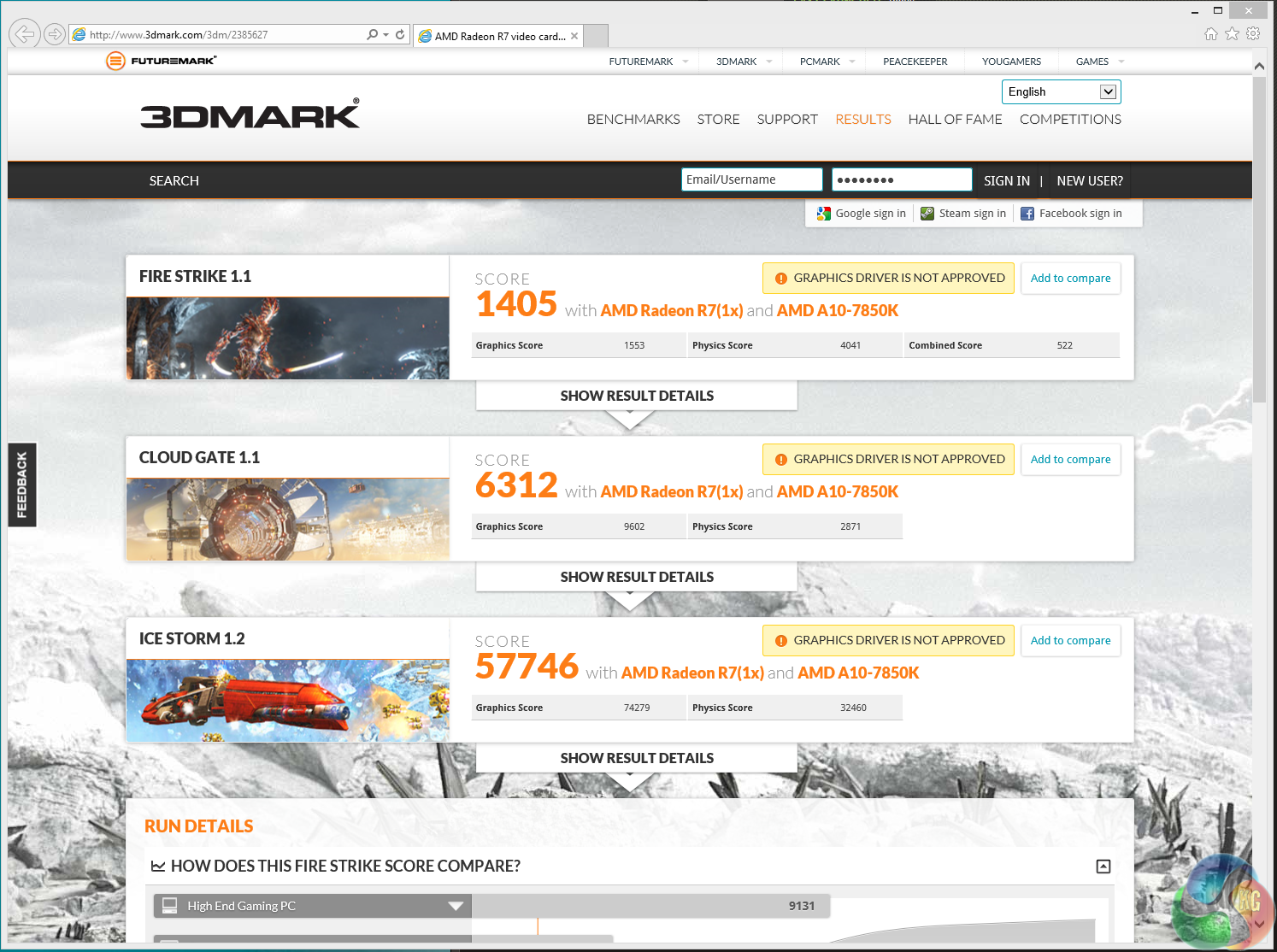This screenshot has height=952, width=1277.
Task: Open the Favorites star icon
Action: 1232,34
